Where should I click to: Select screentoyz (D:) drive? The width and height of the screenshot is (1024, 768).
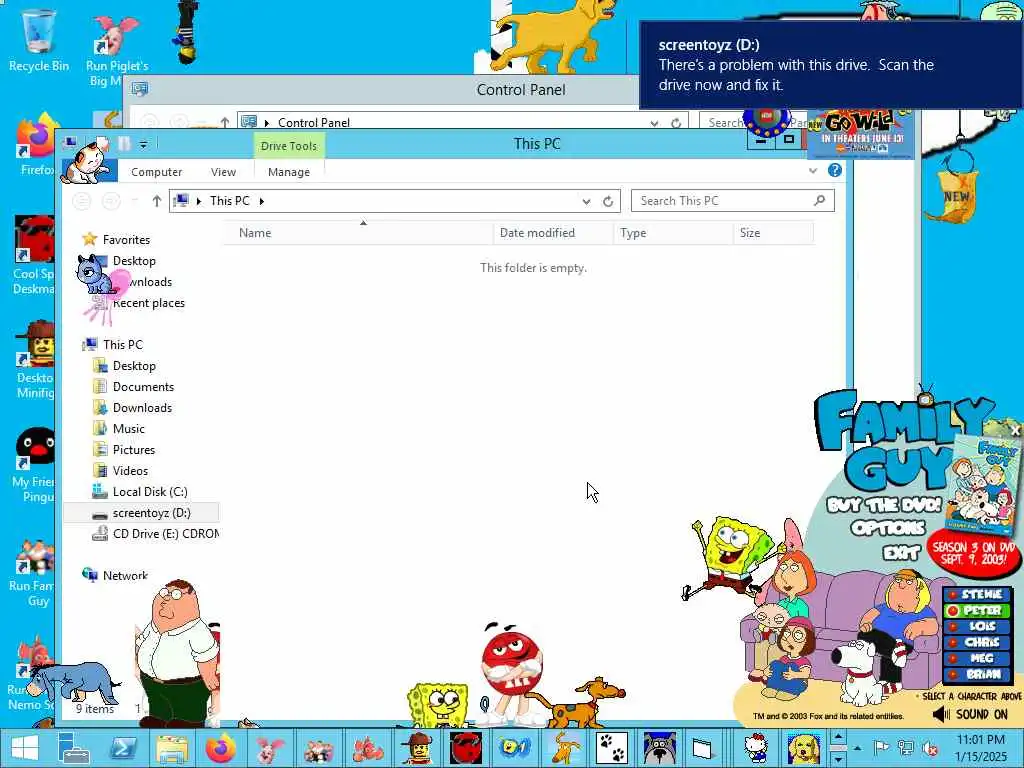click(152, 513)
